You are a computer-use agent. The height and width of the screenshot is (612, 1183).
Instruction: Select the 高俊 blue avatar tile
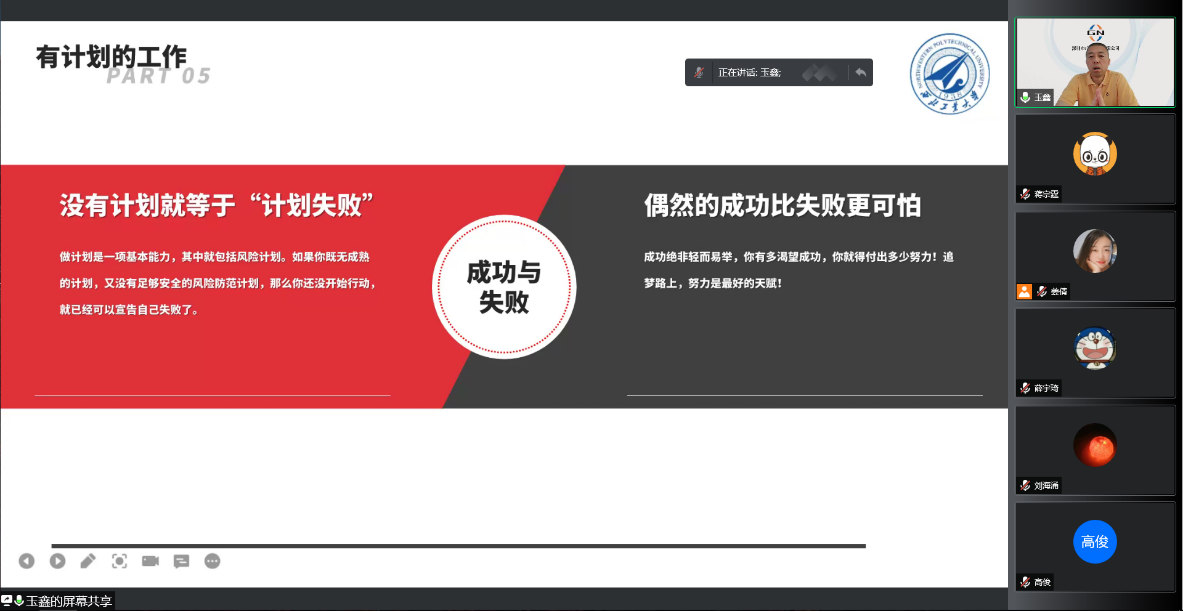tap(1095, 542)
